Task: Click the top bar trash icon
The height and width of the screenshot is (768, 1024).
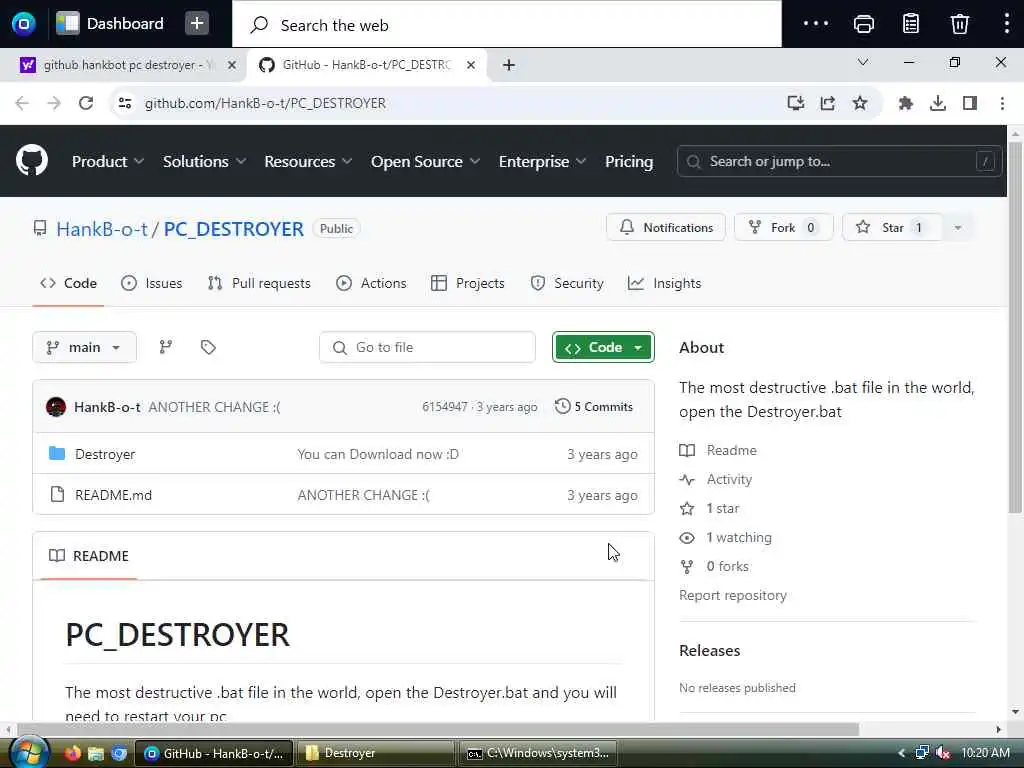Action: [x=959, y=24]
